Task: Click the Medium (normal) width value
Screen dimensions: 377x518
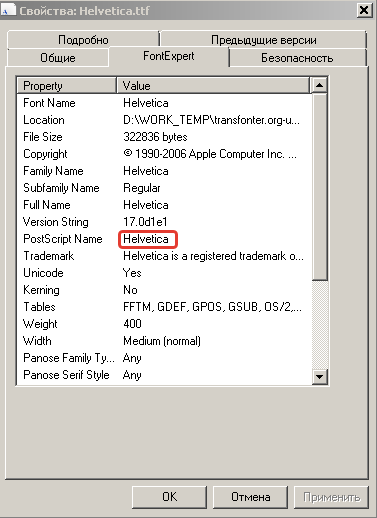Action: pos(162,341)
